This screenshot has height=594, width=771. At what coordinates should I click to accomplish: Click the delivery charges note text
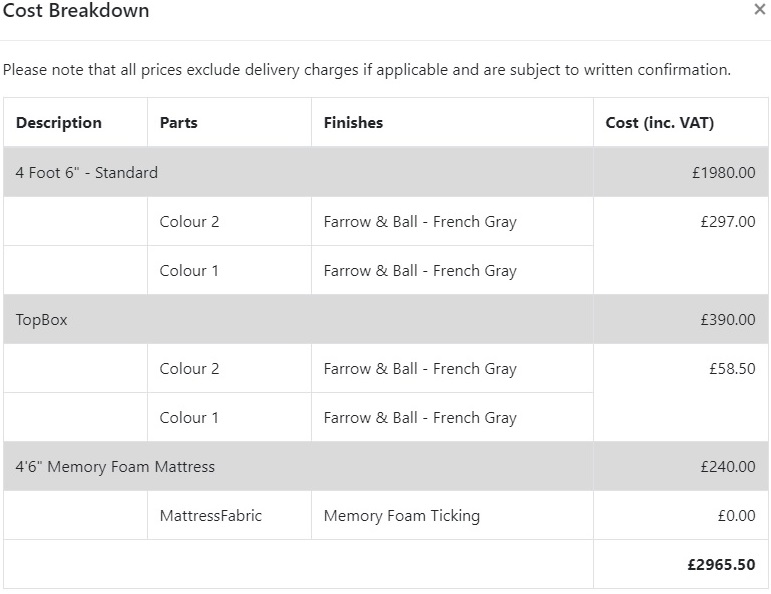coord(367,70)
